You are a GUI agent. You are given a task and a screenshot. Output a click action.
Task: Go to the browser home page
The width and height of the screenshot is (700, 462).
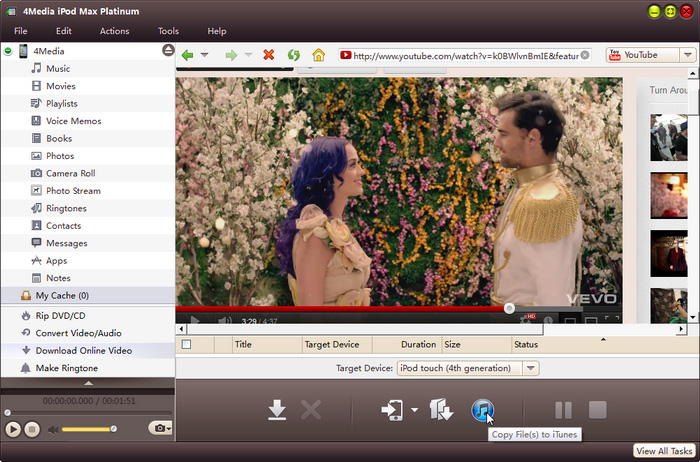pos(318,55)
